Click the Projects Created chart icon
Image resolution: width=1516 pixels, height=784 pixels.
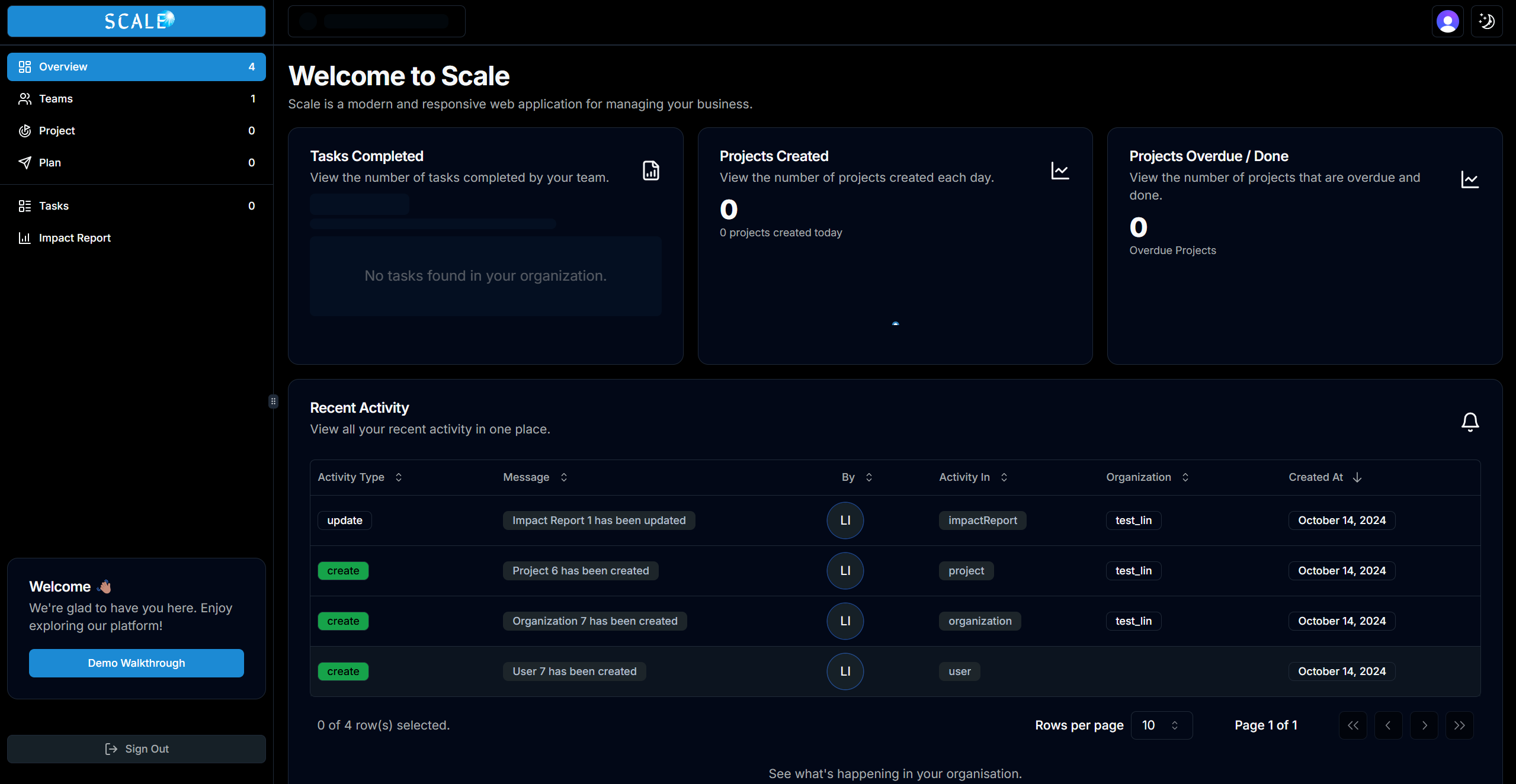[x=1060, y=171]
